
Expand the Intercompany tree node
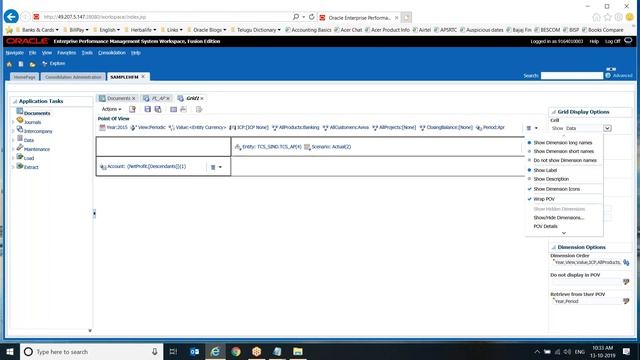click(13, 131)
